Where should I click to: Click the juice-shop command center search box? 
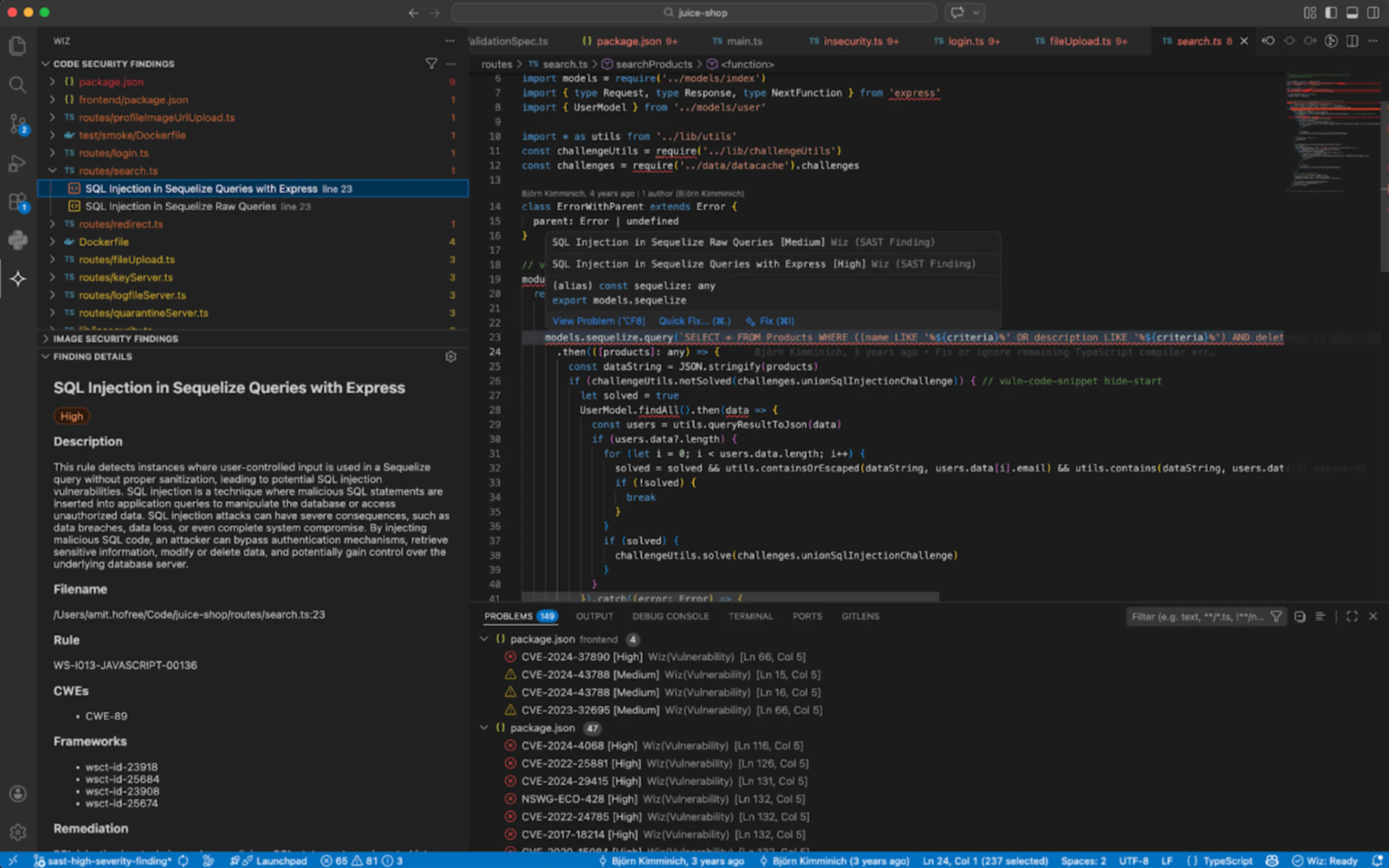(x=694, y=12)
